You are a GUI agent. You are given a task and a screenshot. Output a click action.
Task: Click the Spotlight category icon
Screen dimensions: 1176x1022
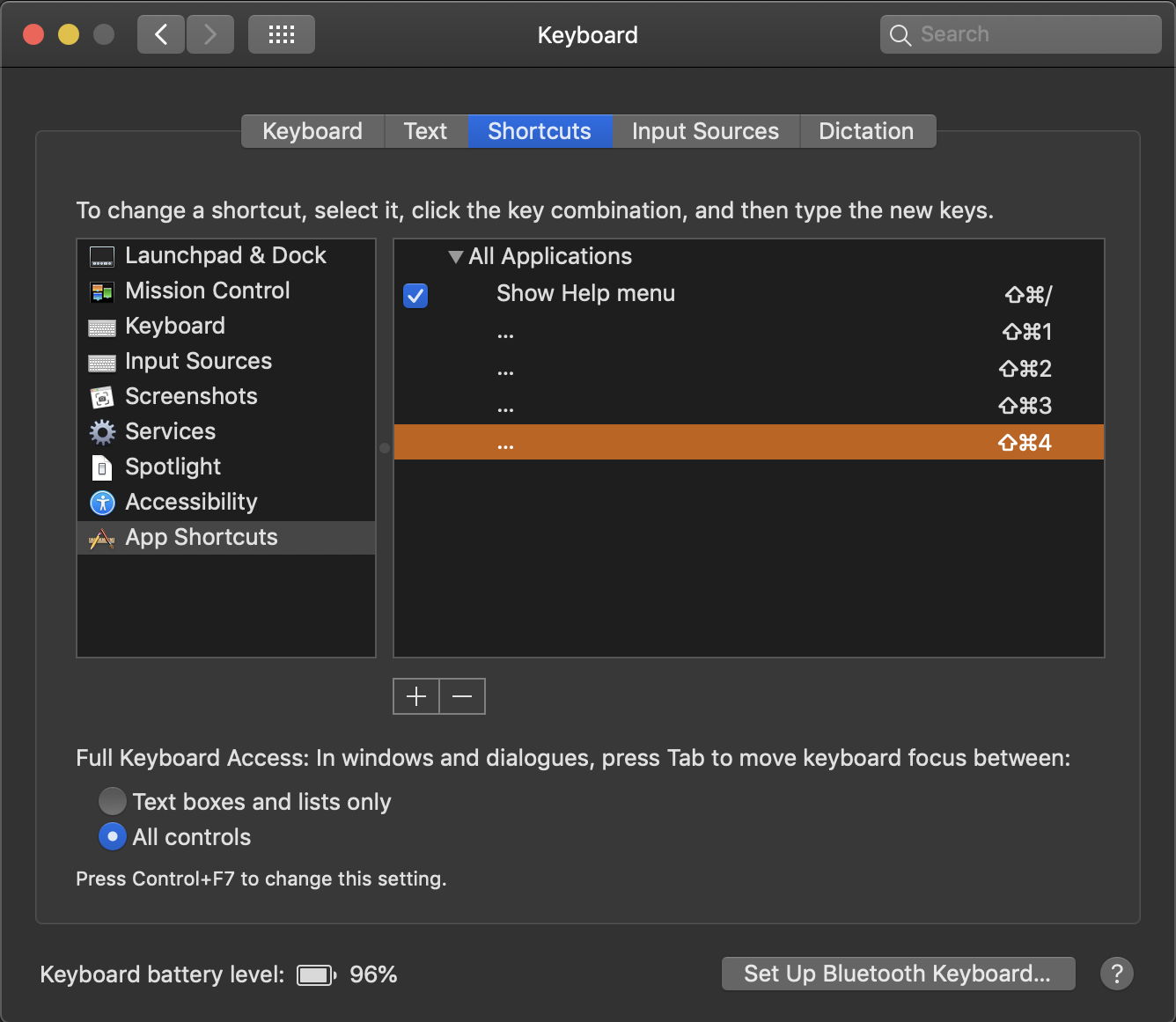(x=102, y=467)
